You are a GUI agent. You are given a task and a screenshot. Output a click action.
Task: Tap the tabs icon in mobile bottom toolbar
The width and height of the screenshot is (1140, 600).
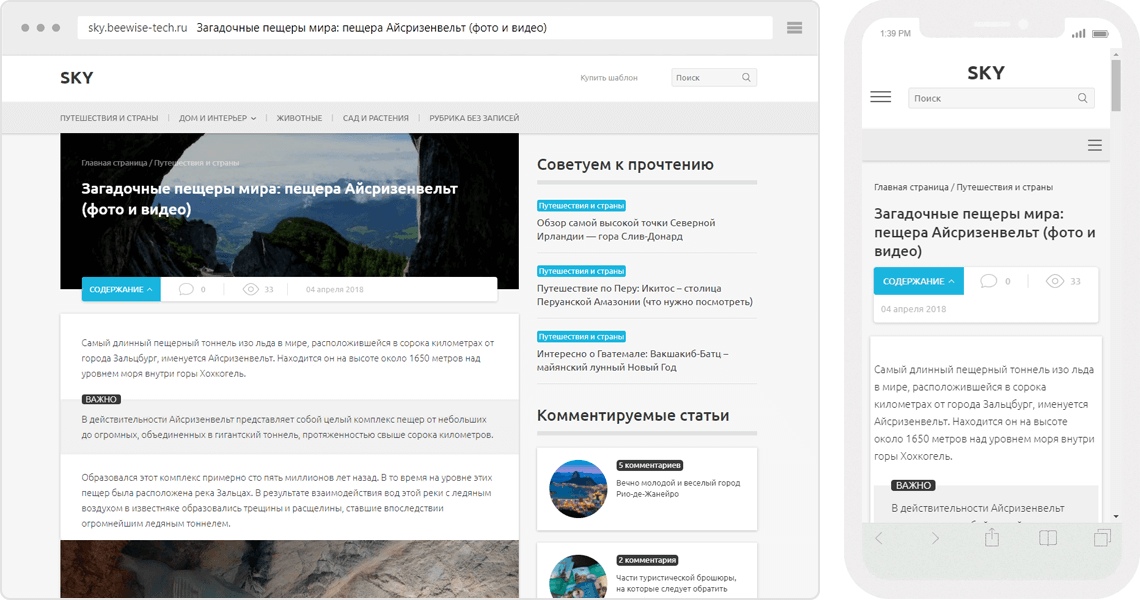tap(1102, 538)
